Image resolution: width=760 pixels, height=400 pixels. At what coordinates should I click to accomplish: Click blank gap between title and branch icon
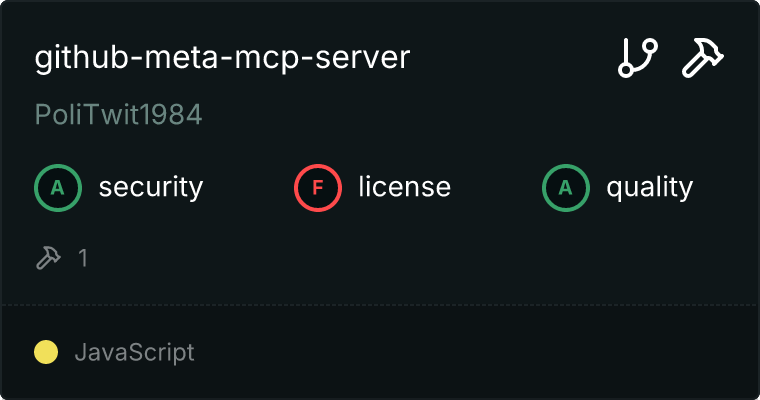[510, 59]
